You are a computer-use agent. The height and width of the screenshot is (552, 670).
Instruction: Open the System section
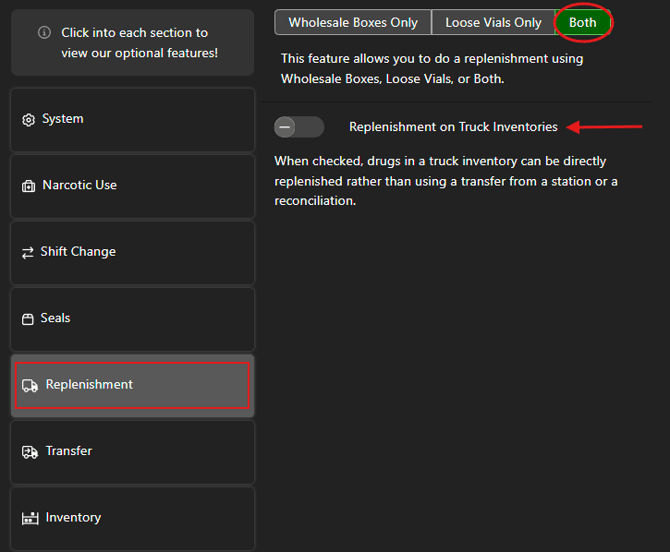(x=132, y=120)
